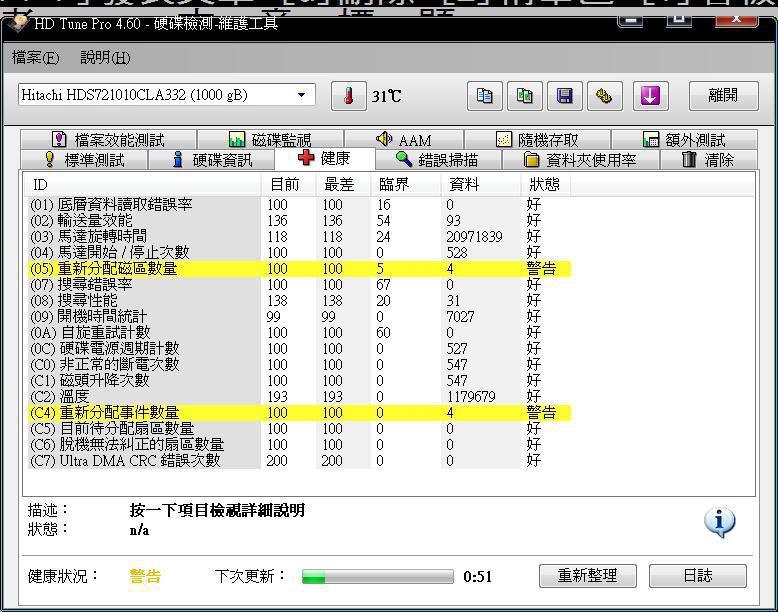This screenshot has height=612, width=778.
Task: Select row (0A) 自旋重試計數
Action: [299, 332]
